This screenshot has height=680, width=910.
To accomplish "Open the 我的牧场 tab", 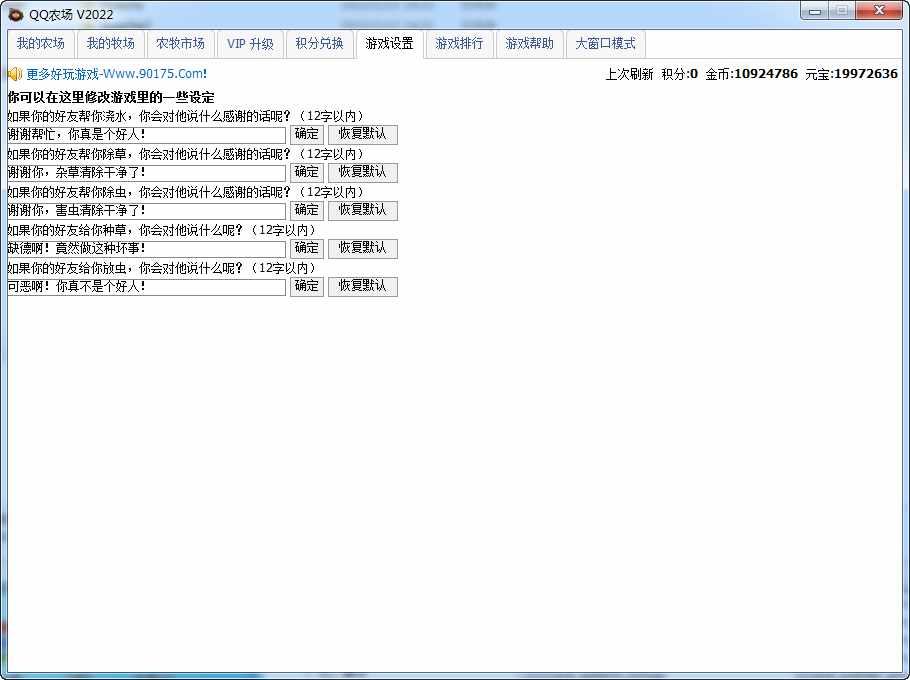I will coord(110,44).
